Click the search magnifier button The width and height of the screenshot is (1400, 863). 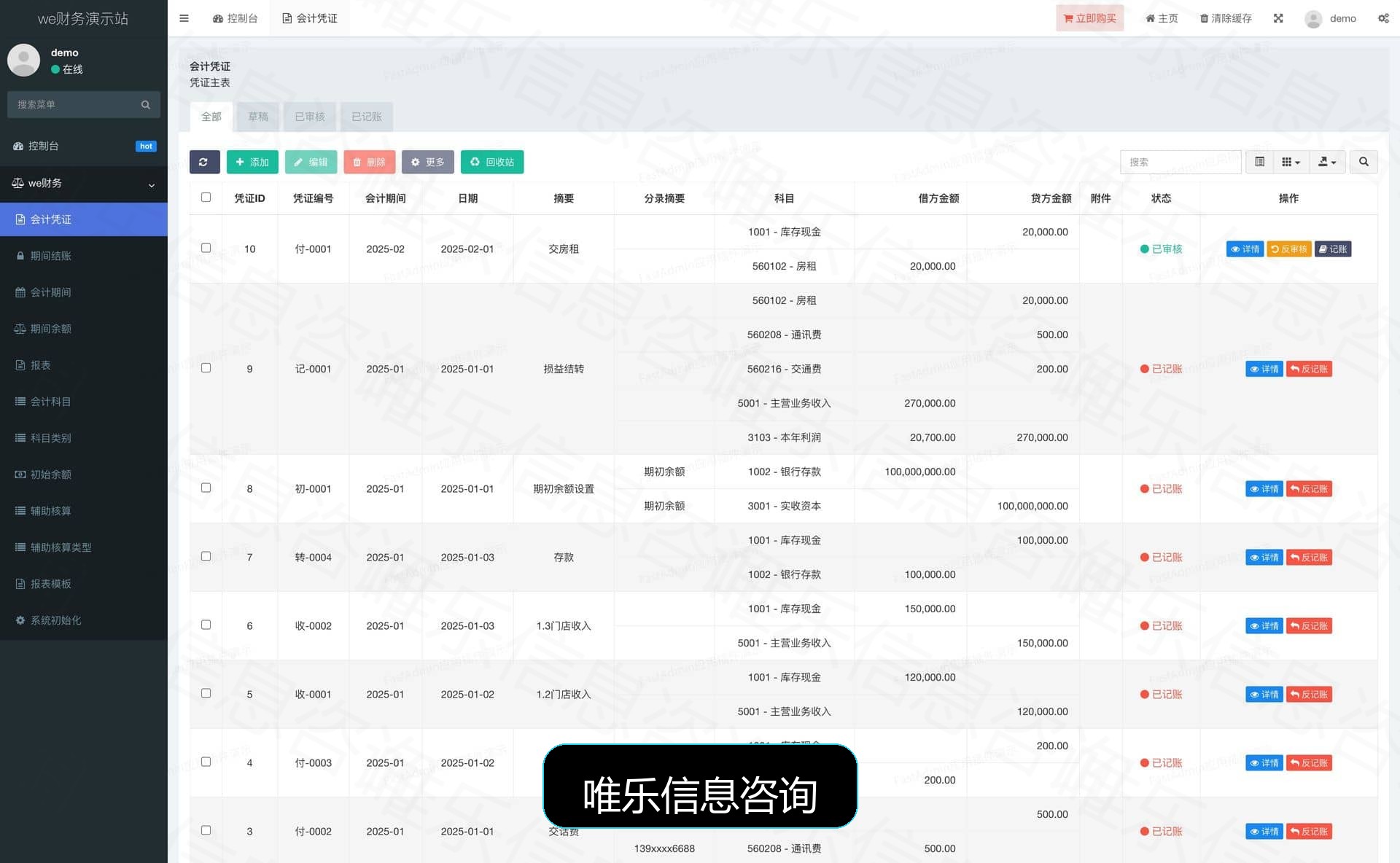1364,162
